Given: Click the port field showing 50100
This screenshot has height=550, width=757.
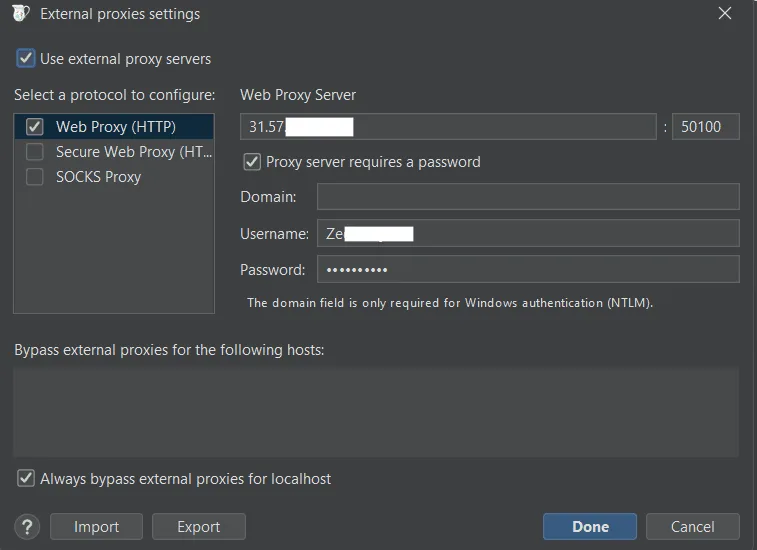Looking at the screenshot, I should 705,127.
